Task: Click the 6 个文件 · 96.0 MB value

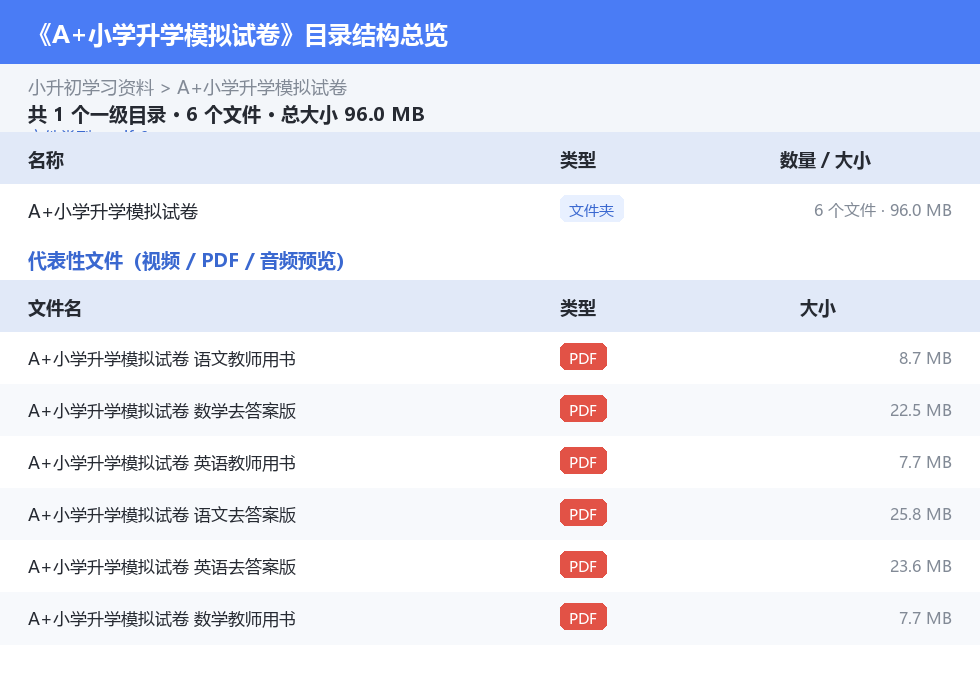Action: tap(882, 211)
